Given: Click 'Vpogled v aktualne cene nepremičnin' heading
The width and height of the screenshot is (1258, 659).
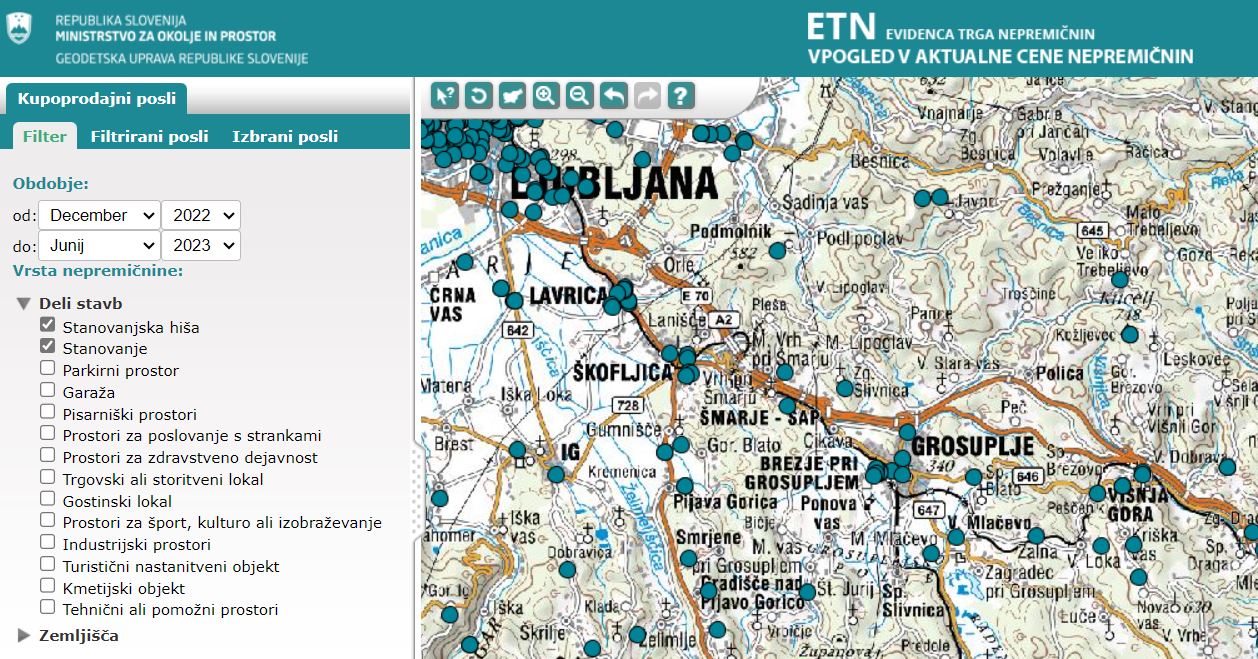Looking at the screenshot, I should (x=1000, y=57).
